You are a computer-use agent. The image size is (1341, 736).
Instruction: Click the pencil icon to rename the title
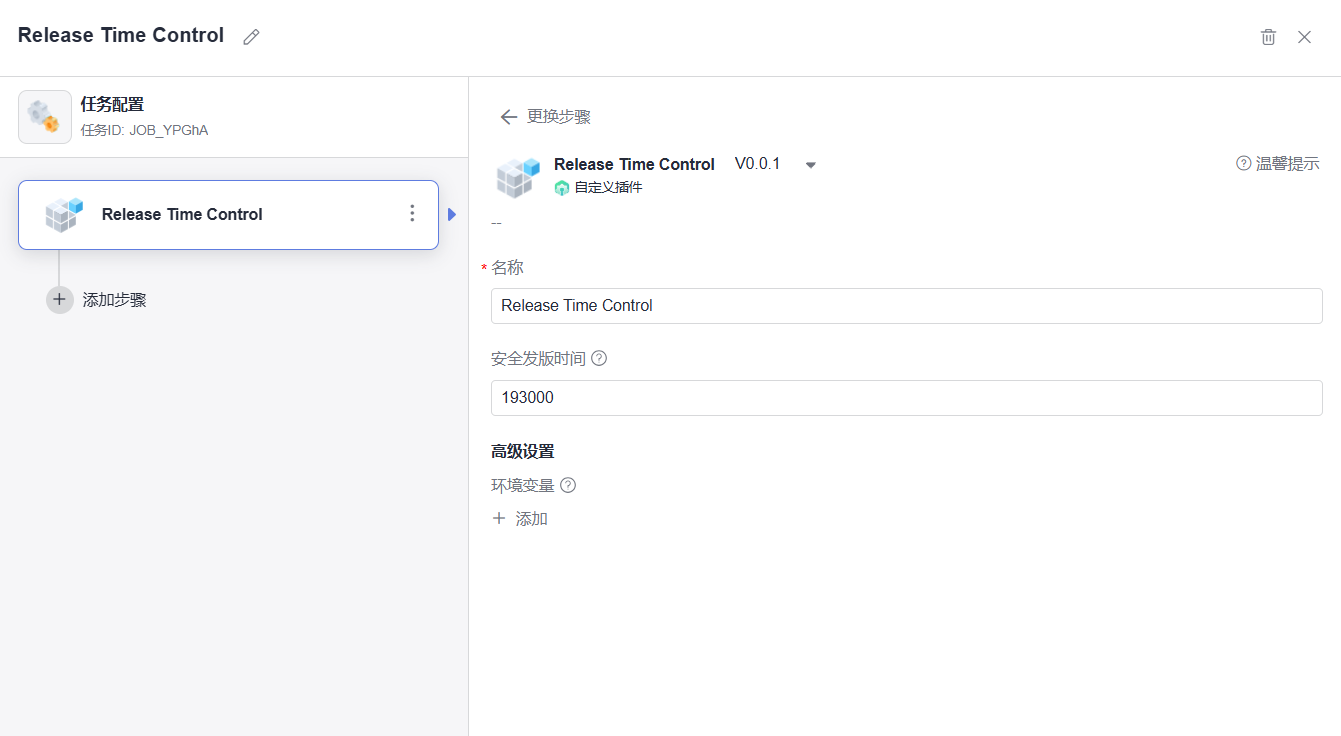tap(251, 37)
